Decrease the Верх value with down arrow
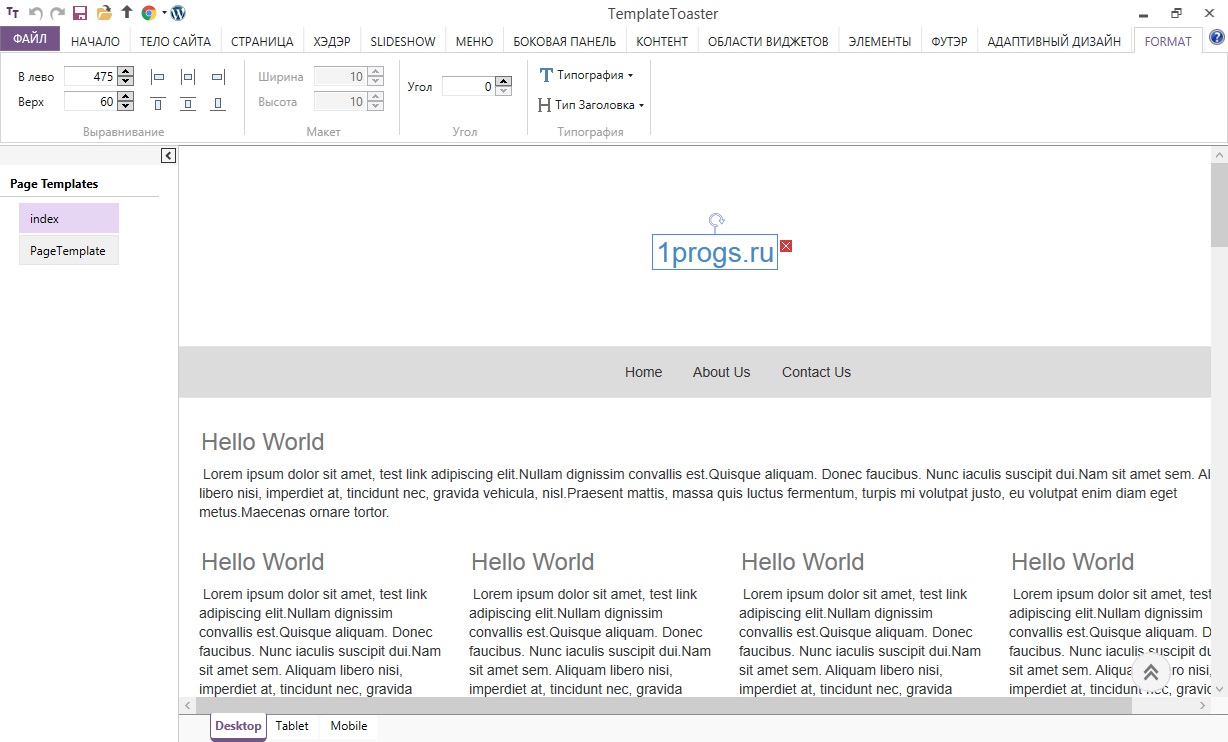The width and height of the screenshot is (1228, 742). [x=125, y=106]
